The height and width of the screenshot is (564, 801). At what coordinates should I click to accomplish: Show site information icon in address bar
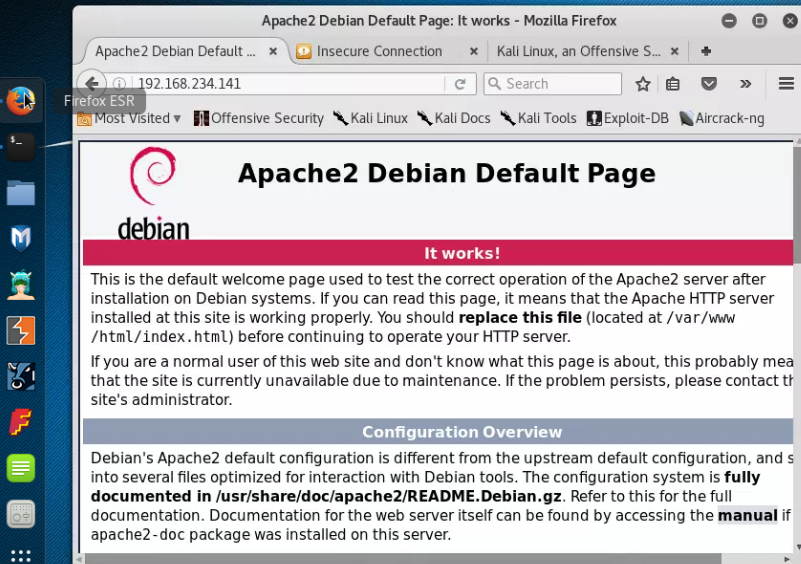coord(119,83)
